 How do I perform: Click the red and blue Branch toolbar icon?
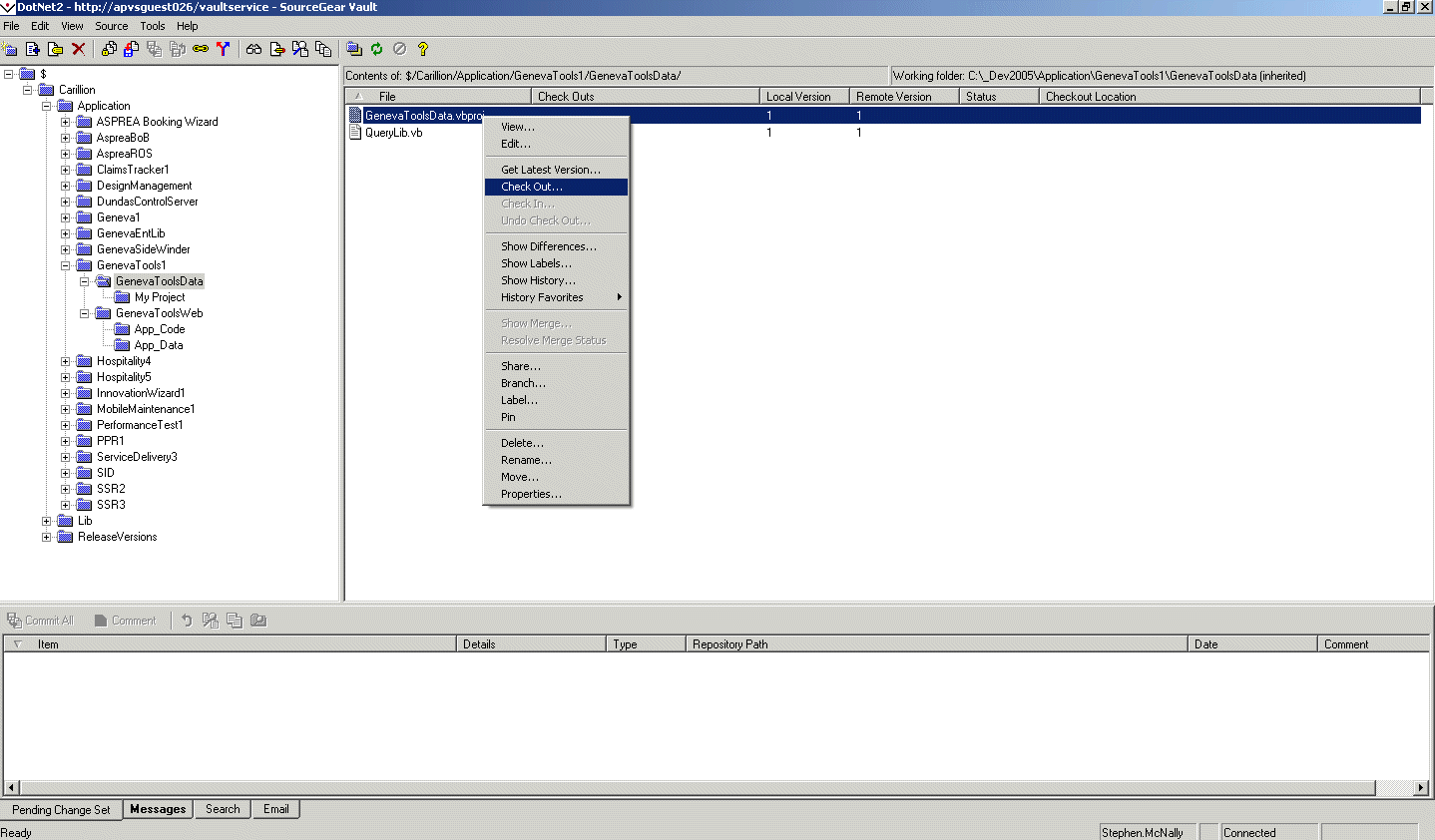click(224, 49)
